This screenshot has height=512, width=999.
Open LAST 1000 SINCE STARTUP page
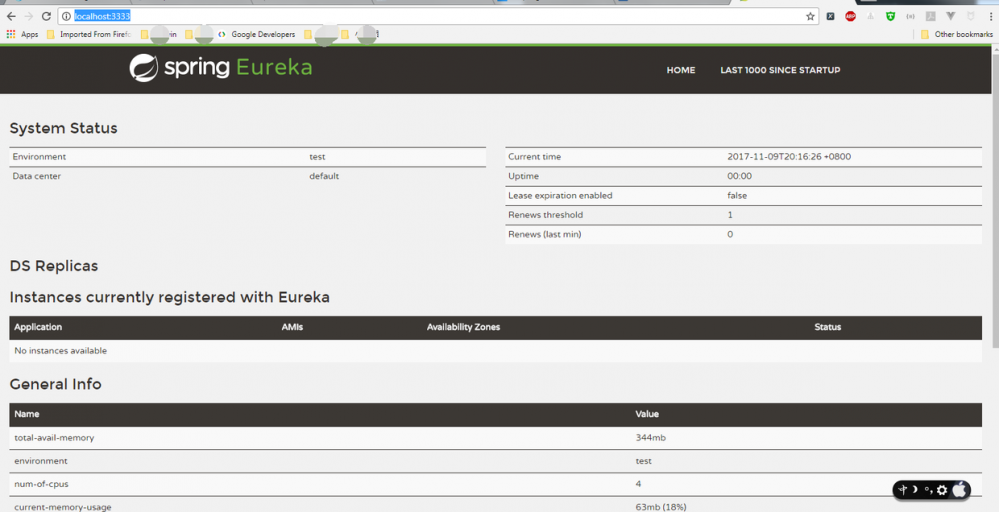pos(780,70)
